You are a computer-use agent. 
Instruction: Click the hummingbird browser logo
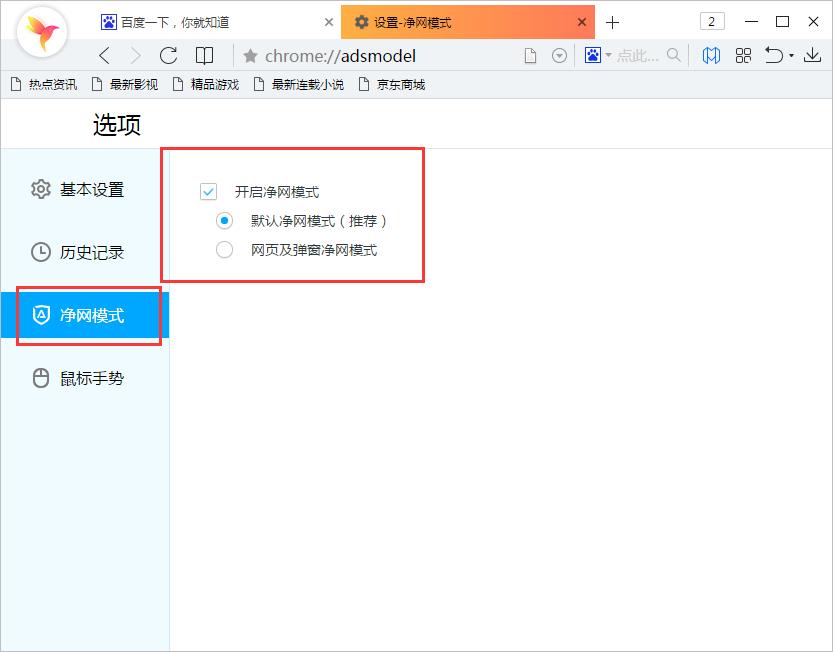click(42, 32)
